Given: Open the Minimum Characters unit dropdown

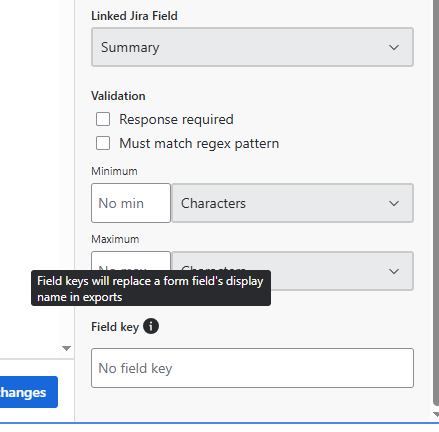Looking at the screenshot, I should click(x=293, y=203).
